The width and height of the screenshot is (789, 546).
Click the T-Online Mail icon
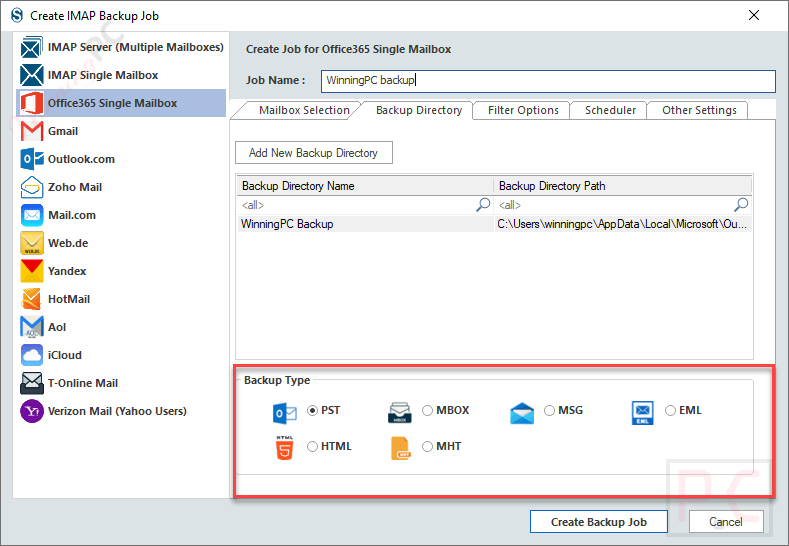[32, 383]
